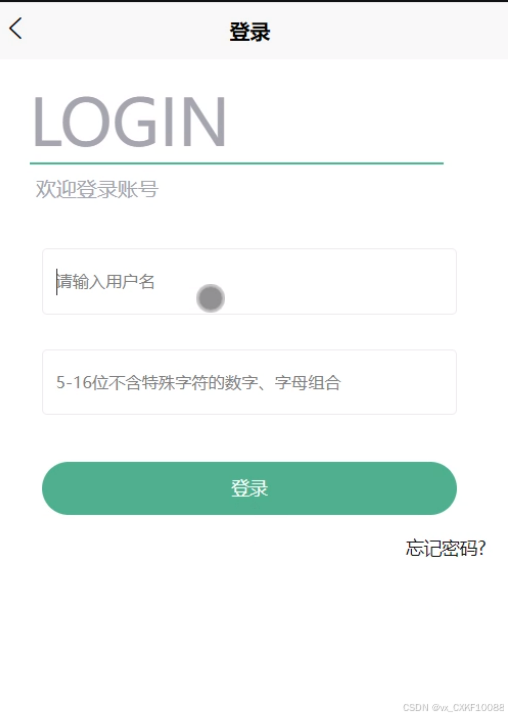Focus the 请输入用户名 username field
The width and height of the screenshot is (508, 719).
point(249,282)
